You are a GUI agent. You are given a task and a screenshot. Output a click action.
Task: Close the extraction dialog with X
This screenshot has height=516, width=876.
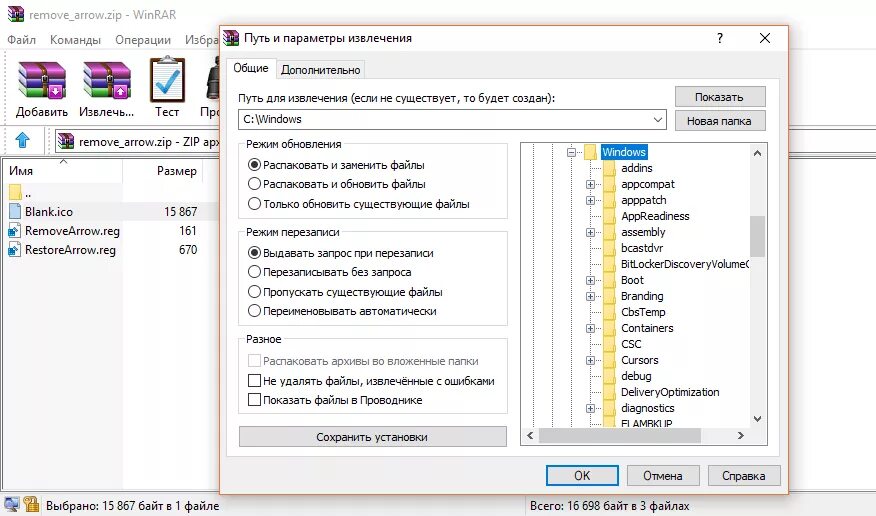[x=765, y=38]
